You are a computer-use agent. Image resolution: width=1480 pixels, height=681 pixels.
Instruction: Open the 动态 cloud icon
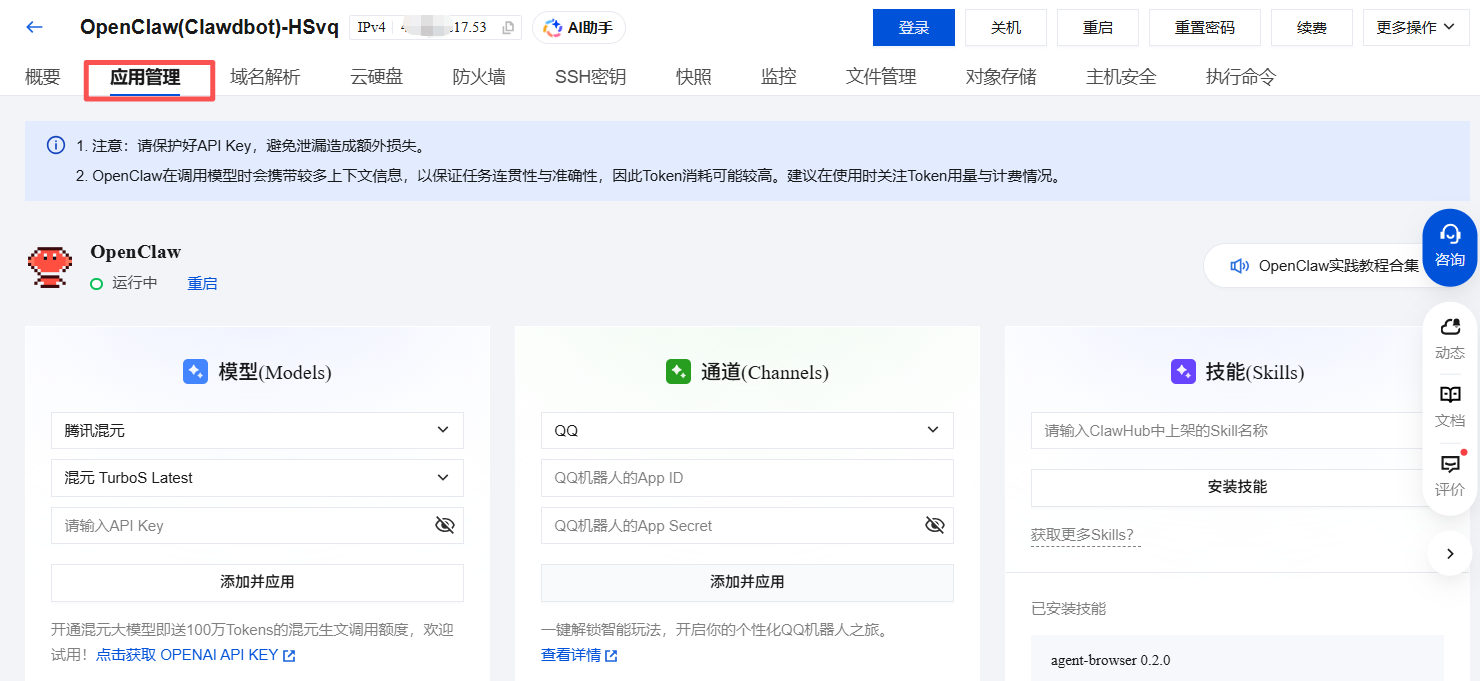(1449, 338)
